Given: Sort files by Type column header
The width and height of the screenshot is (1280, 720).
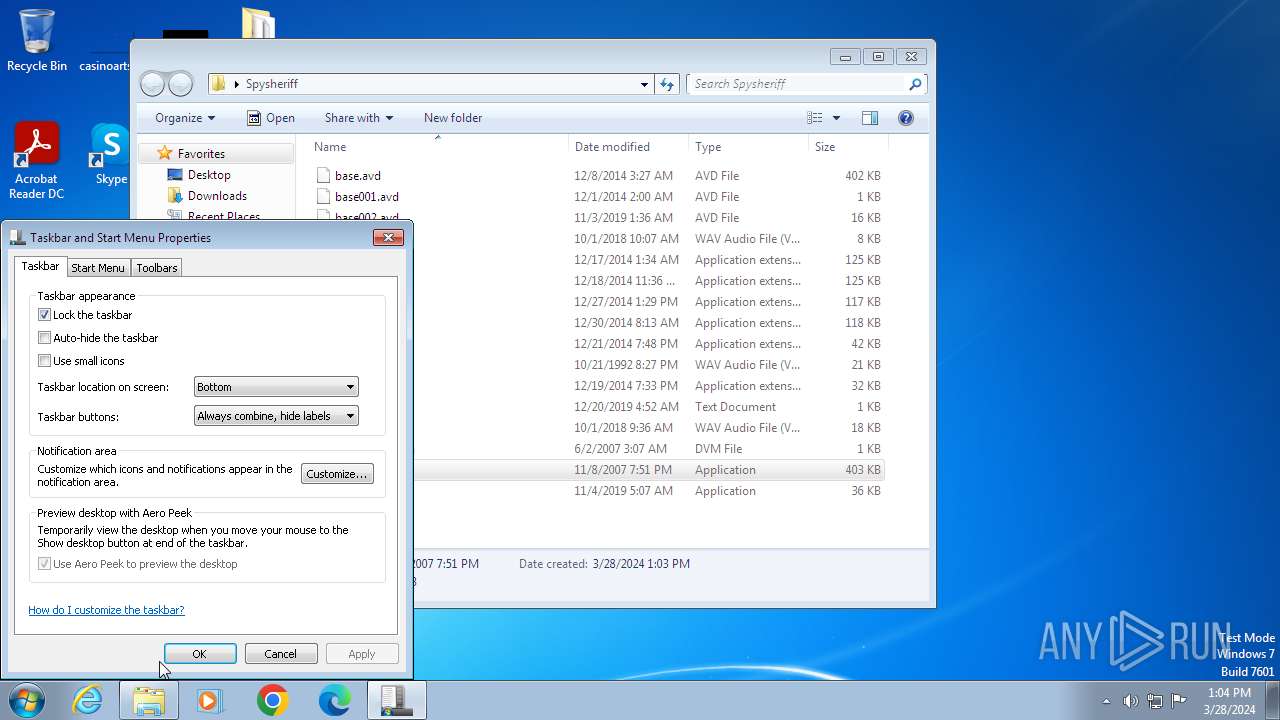Looking at the screenshot, I should [748, 147].
